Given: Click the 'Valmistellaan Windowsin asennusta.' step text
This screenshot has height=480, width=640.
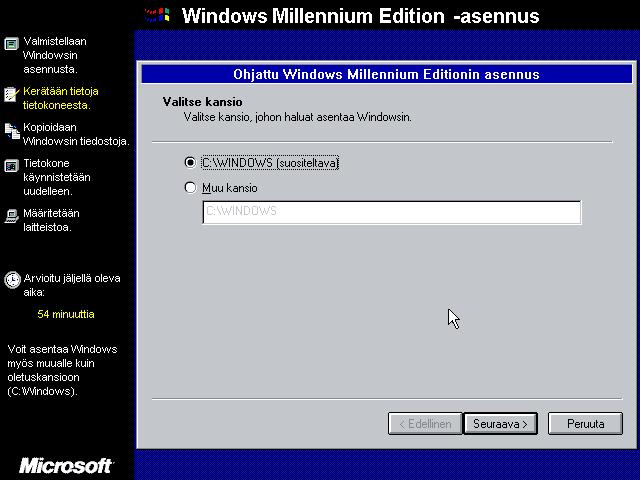Looking at the screenshot, I should coord(55,55).
